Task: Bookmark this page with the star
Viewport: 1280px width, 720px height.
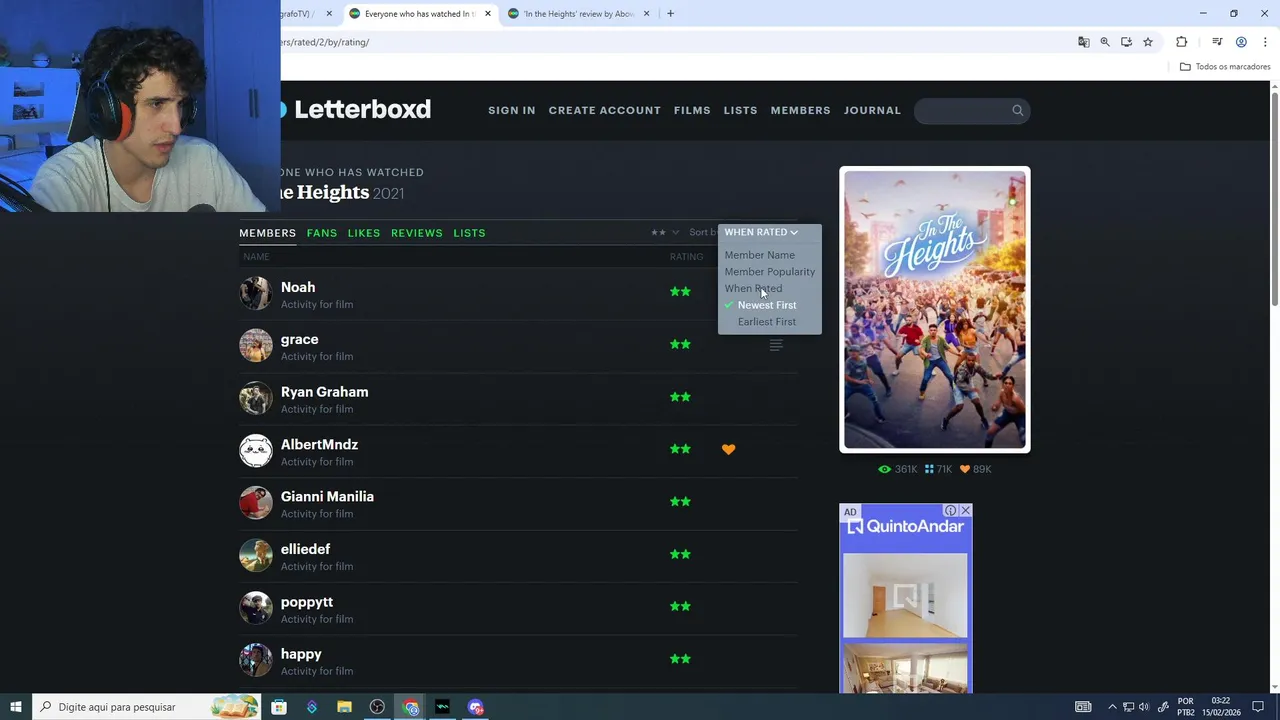Action: (x=1148, y=42)
